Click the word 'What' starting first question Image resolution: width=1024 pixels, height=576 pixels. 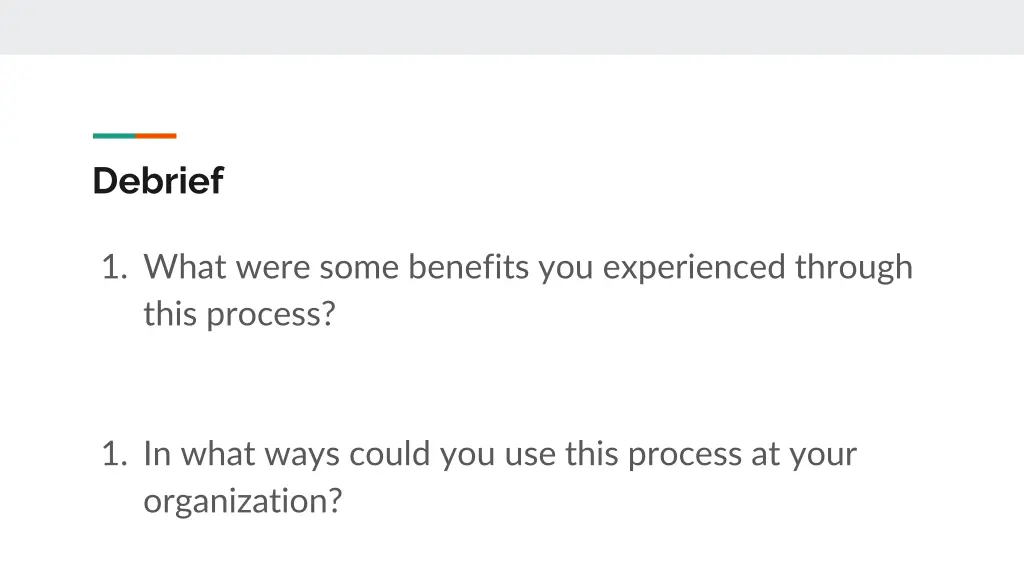click(185, 266)
